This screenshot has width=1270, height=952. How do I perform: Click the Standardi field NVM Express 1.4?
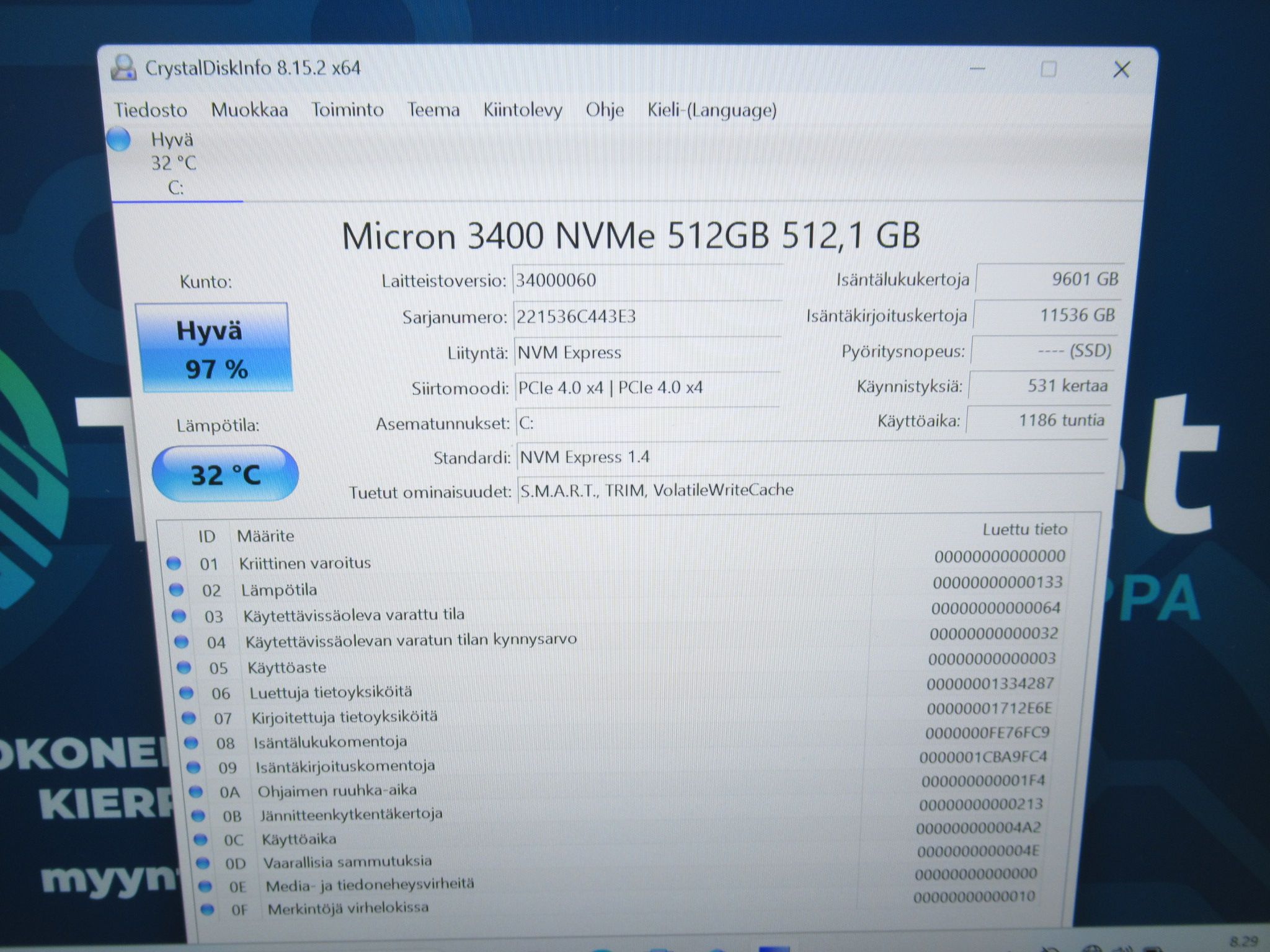(812, 457)
